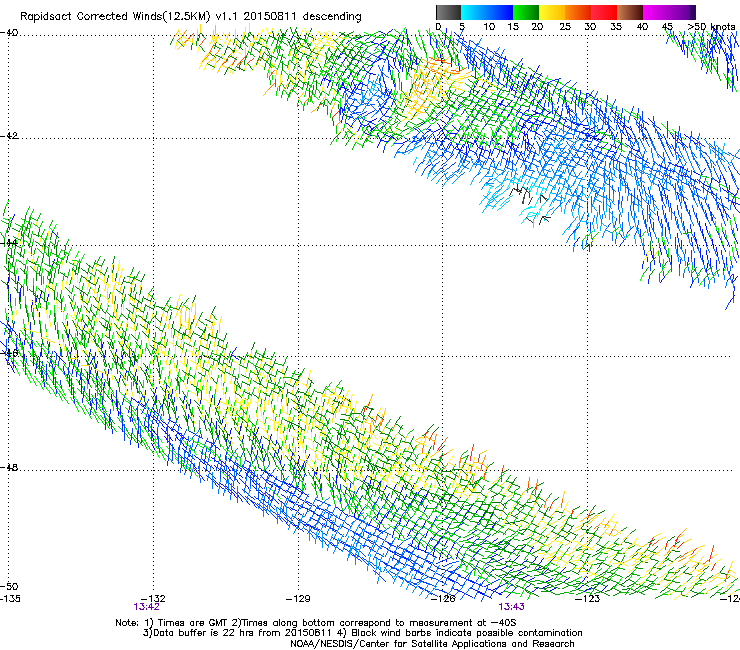
Task: Click the '35' tick label on the legend
Action: click(616, 27)
